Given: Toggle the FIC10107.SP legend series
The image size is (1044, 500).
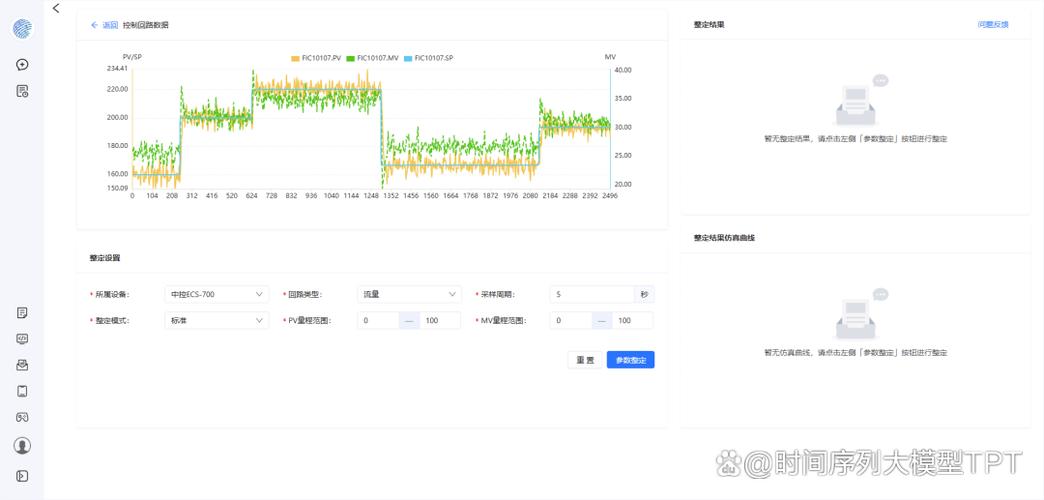Looking at the screenshot, I should pos(429,58).
